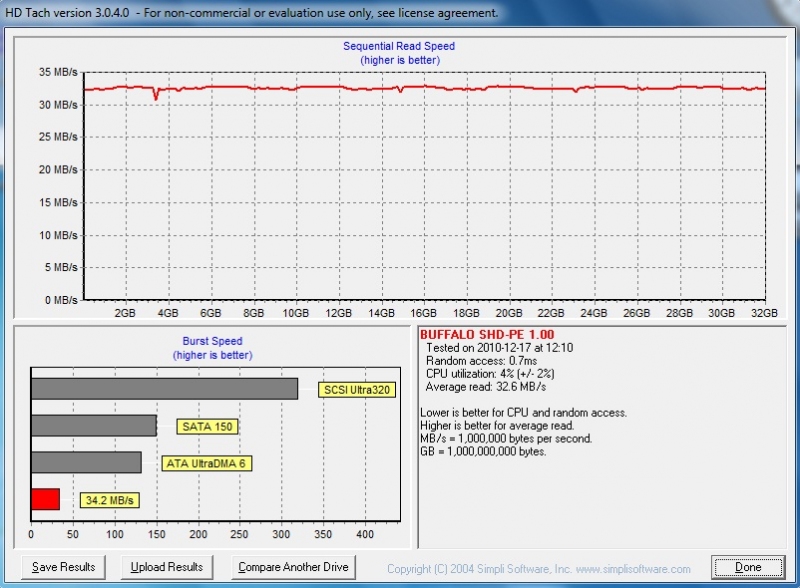Click the SATA 150 gray bar
The height and width of the screenshot is (588, 800).
click(x=93, y=426)
